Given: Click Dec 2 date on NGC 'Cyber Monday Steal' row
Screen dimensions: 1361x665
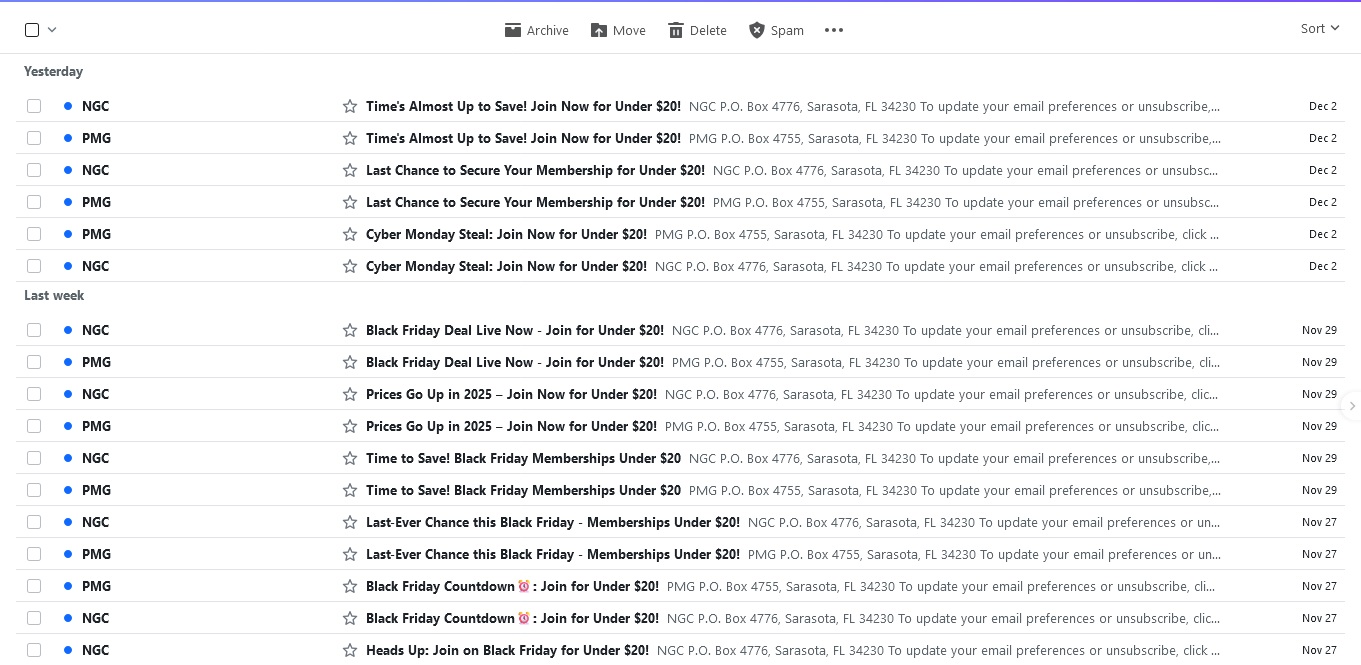Looking at the screenshot, I should (x=1323, y=266).
